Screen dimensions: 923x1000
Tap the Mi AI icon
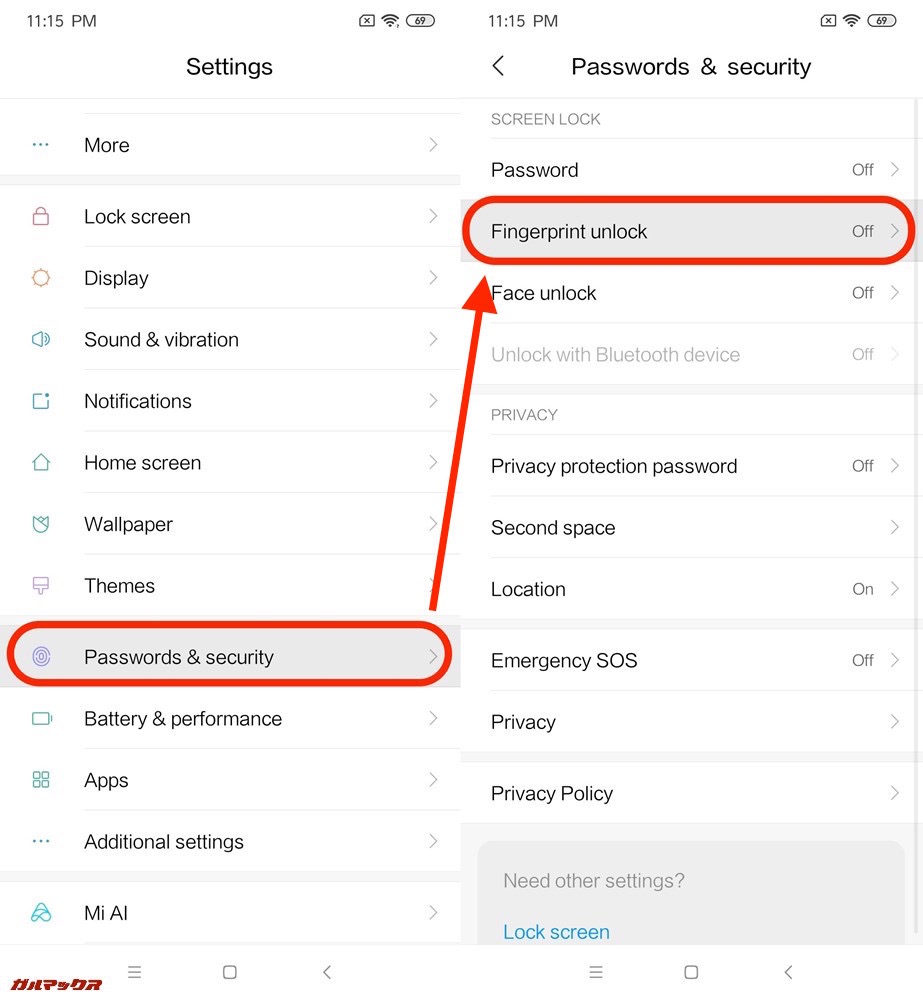tap(41, 913)
